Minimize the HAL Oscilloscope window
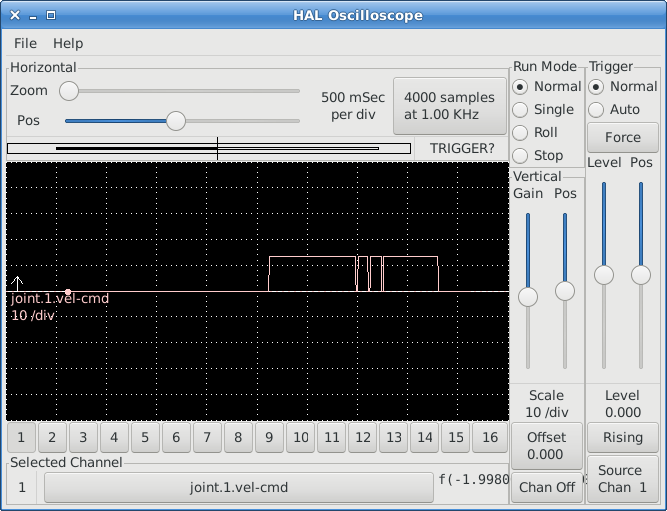The height and width of the screenshot is (511, 667). pos(33,16)
